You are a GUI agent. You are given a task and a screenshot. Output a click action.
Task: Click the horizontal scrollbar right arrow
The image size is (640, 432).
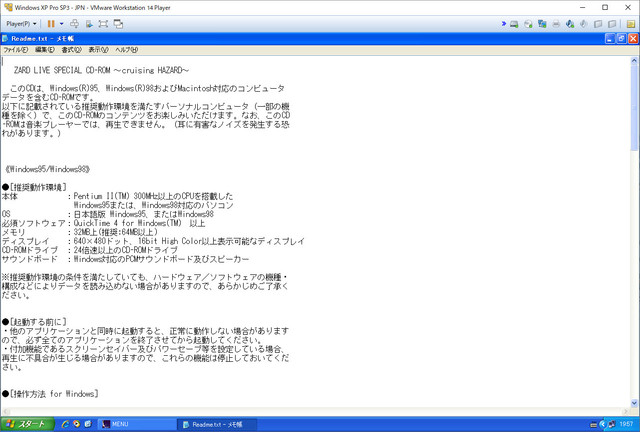click(x=626, y=412)
